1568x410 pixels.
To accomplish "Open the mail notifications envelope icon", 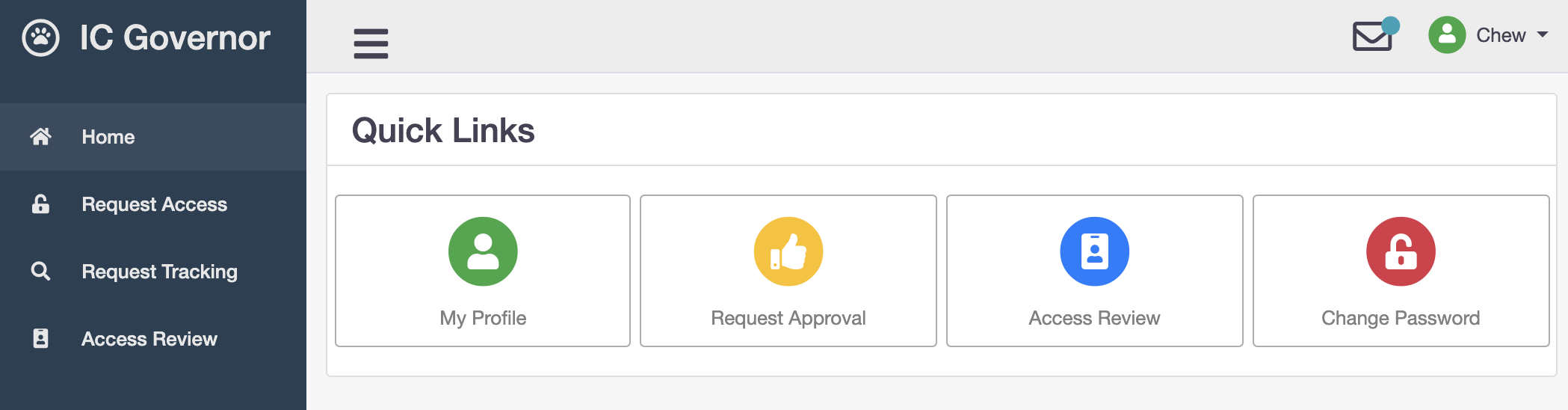I will click(1372, 36).
